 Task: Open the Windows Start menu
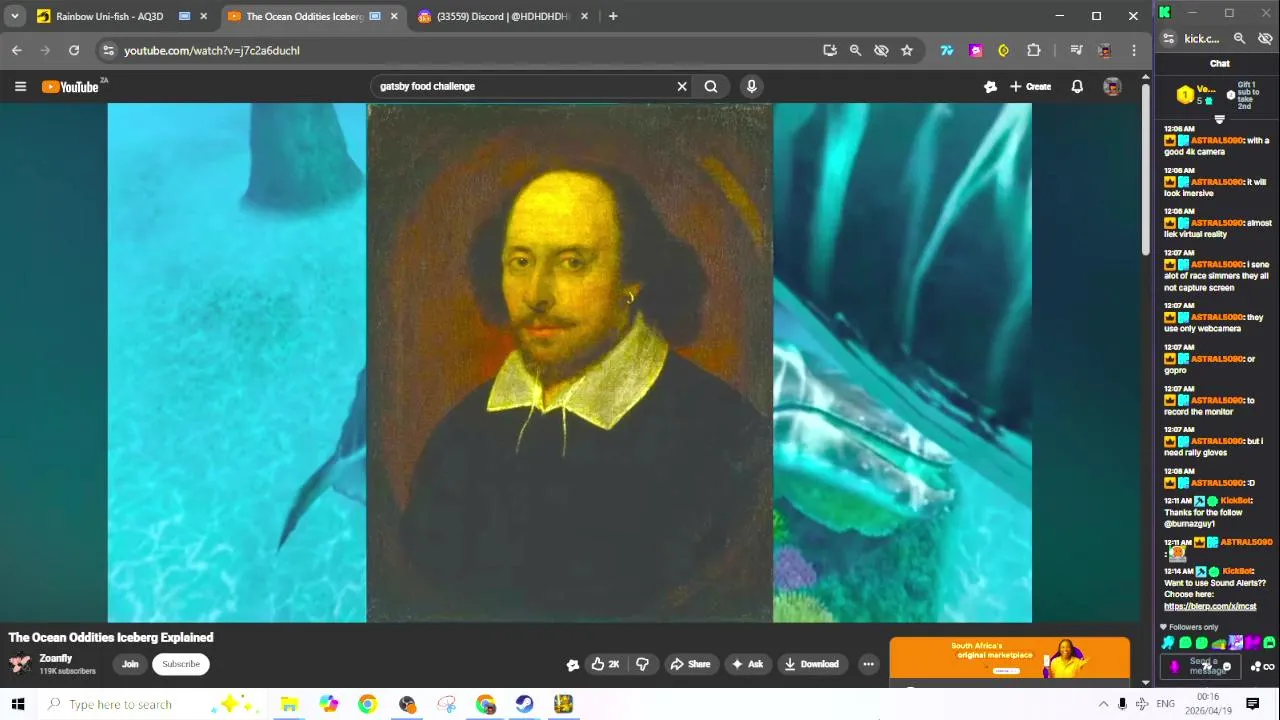pos(18,704)
